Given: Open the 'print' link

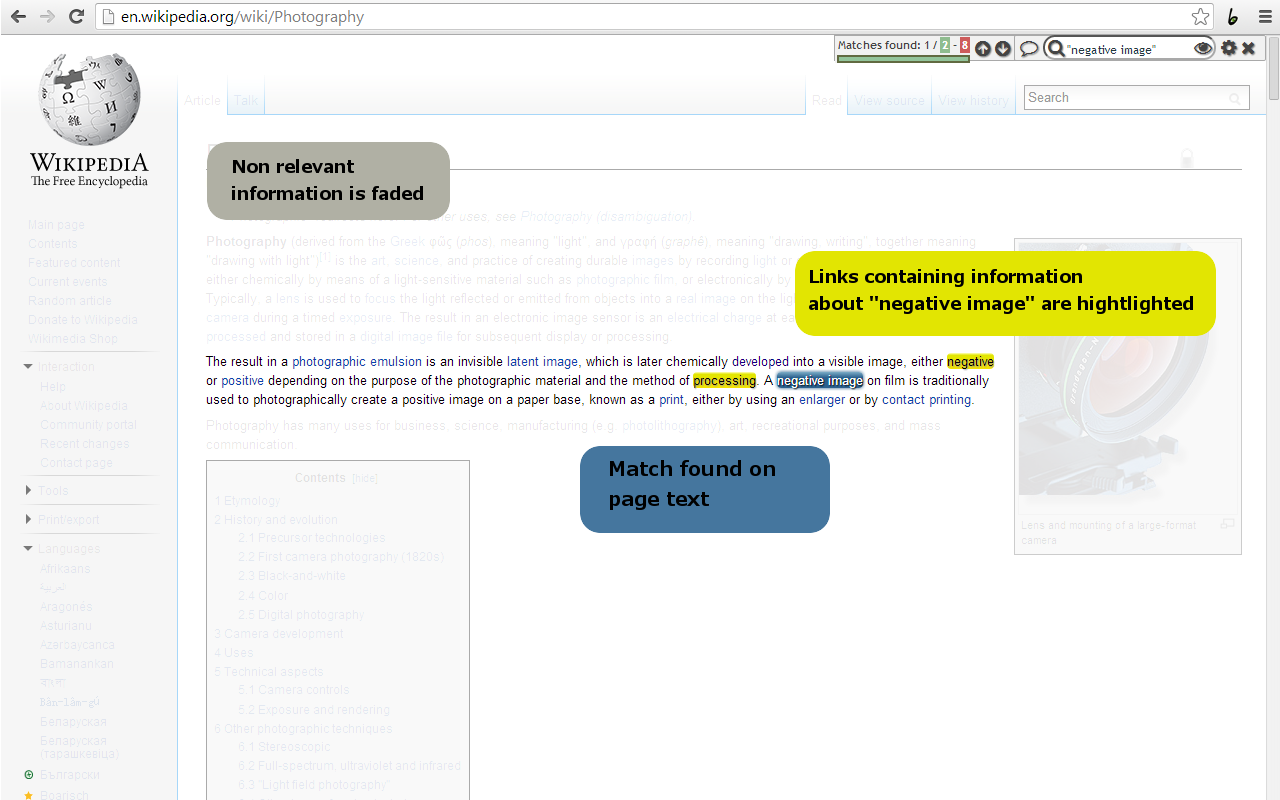Looking at the screenshot, I should click(671, 400).
